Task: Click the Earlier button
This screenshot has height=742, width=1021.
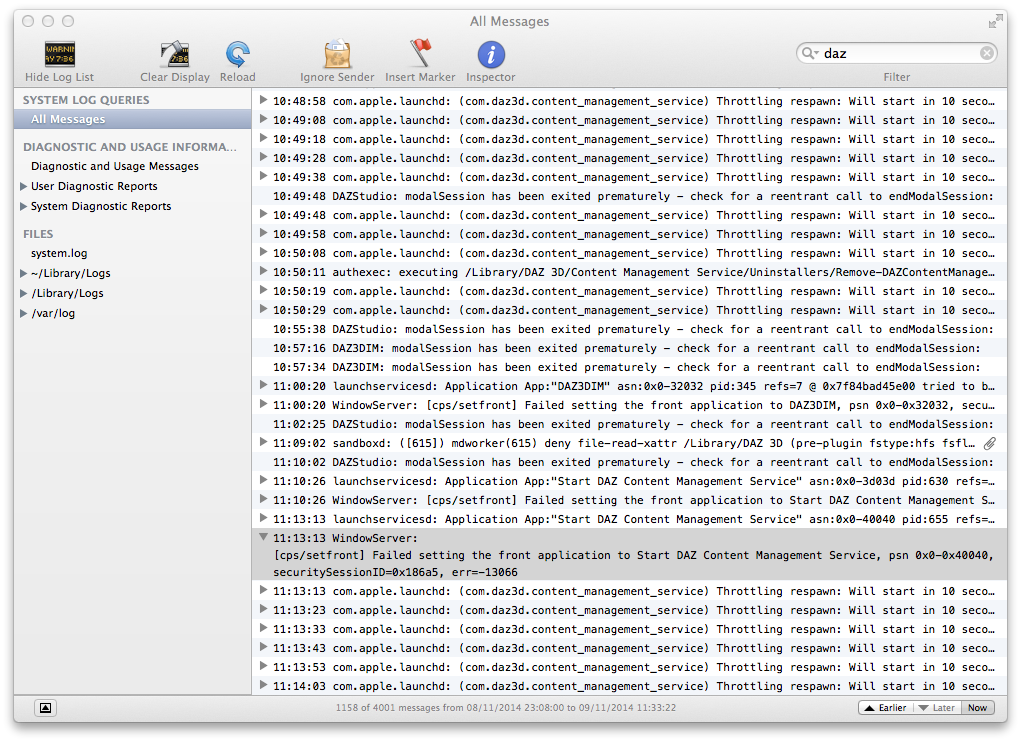Action: [886, 708]
